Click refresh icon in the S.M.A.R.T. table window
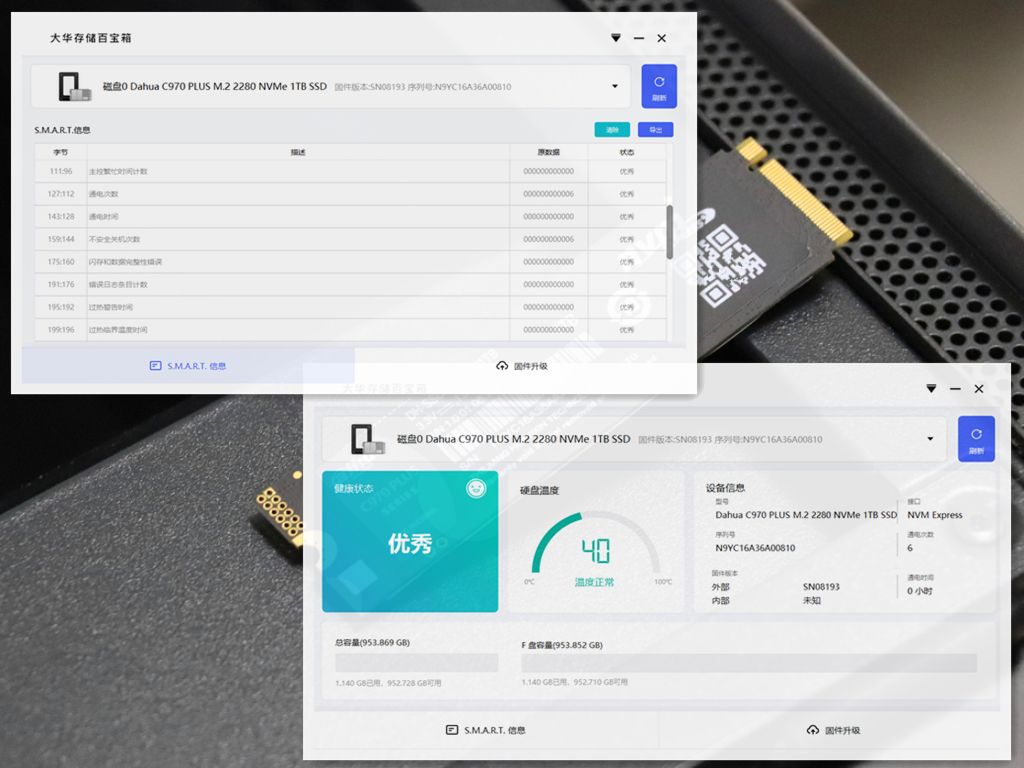Image resolution: width=1024 pixels, height=768 pixels. pos(659,82)
